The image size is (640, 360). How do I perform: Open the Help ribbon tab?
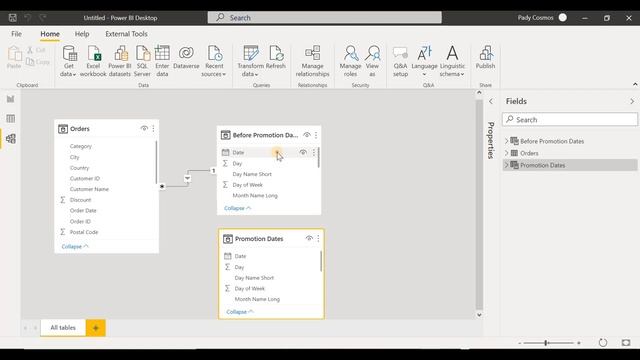[x=82, y=34]
